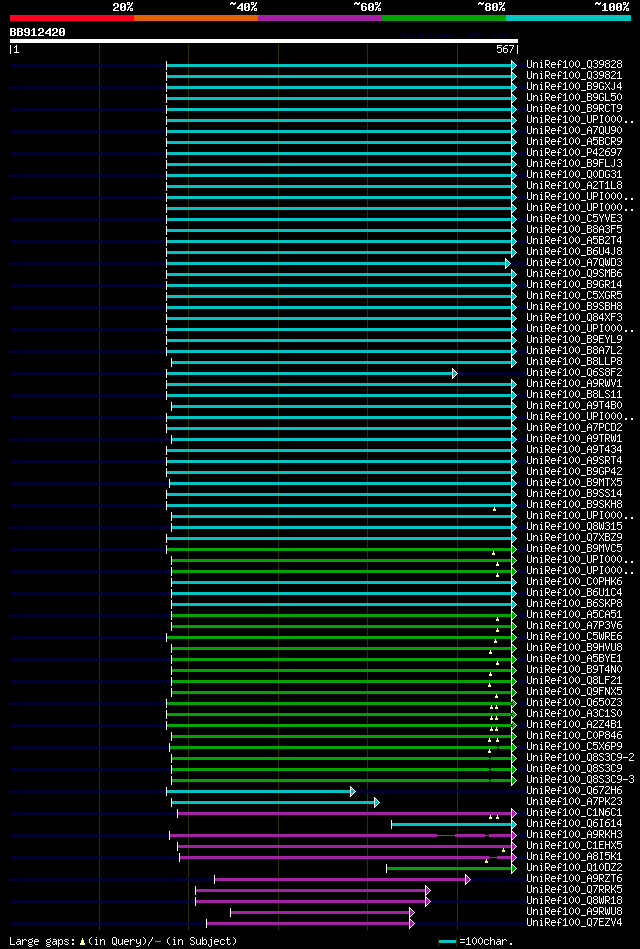Select UniRef100_Q7XBZ9 label
This screenshot has width=640, height=949.
[x=574, y=537]
